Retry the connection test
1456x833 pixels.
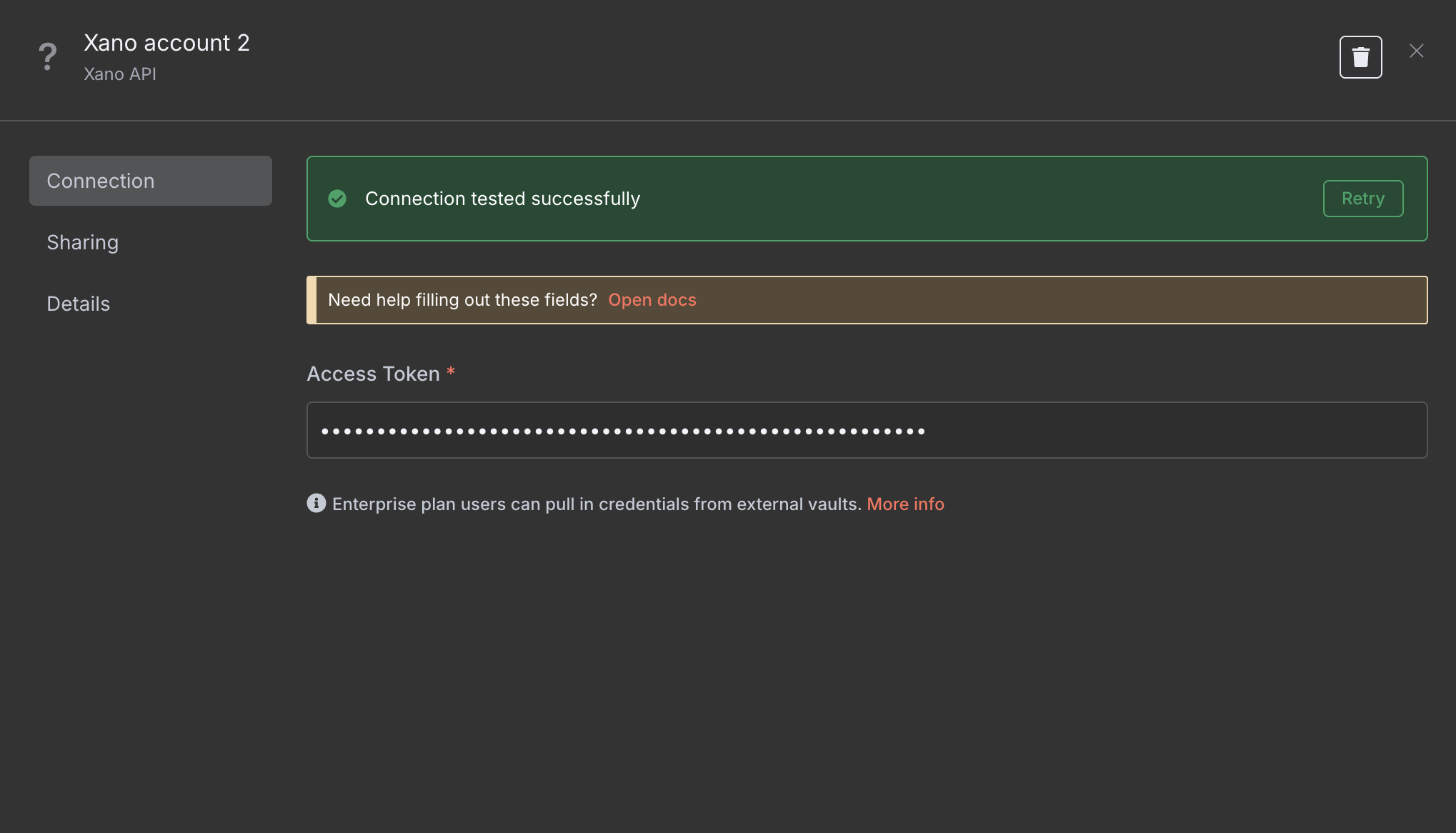[1363, 199]
